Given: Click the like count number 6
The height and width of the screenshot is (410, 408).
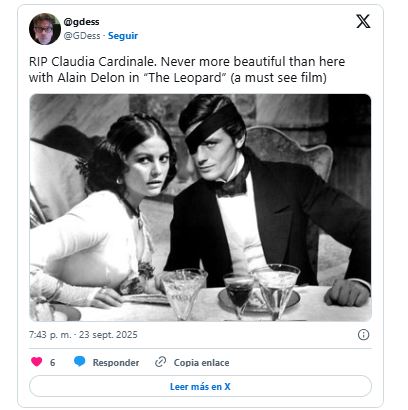Looking at the screenshot, I should point(52,363).
